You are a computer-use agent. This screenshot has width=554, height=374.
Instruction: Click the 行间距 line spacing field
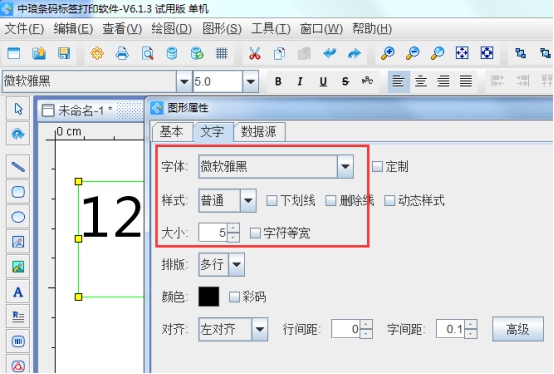pyautogui.click(x=346, y=329)
